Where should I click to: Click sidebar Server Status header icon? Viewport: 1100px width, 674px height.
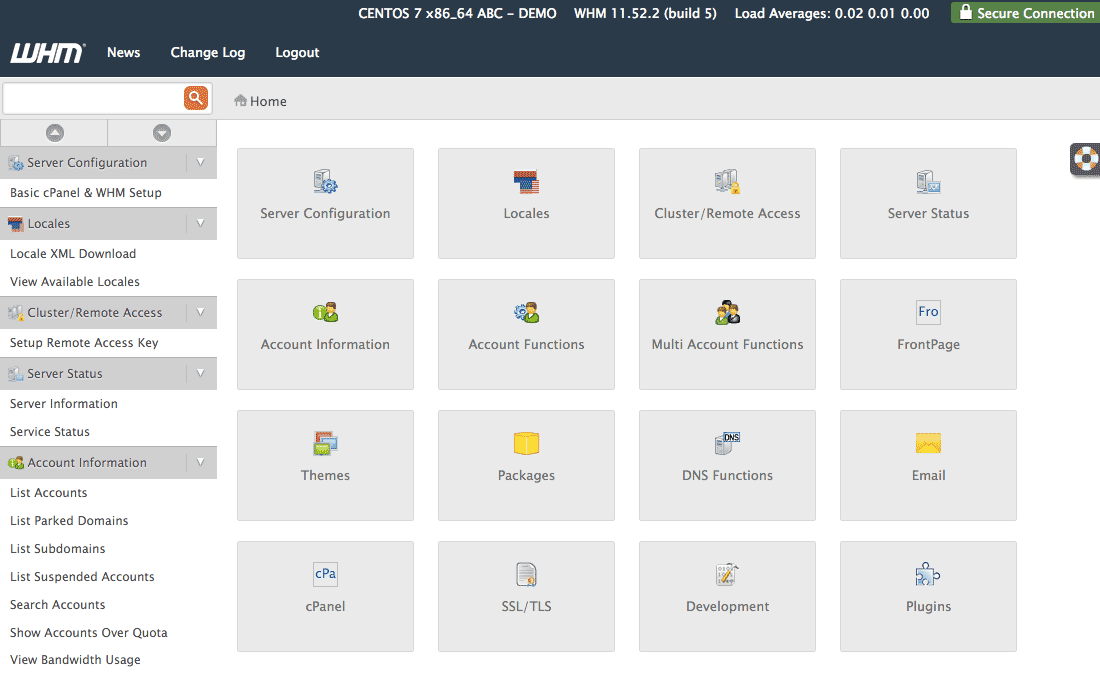(x=15, y=374)
